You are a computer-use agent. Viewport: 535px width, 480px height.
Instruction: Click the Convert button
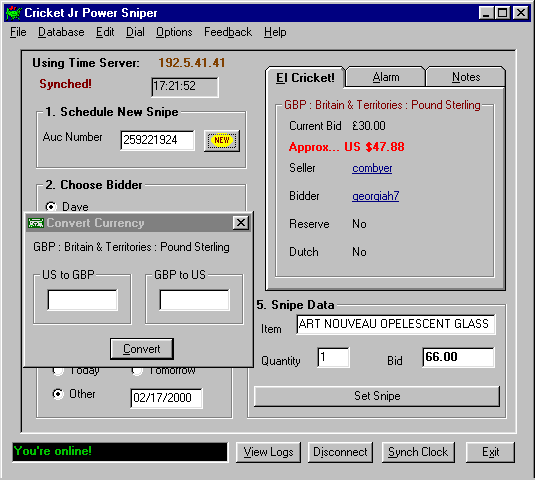(142, 349)
